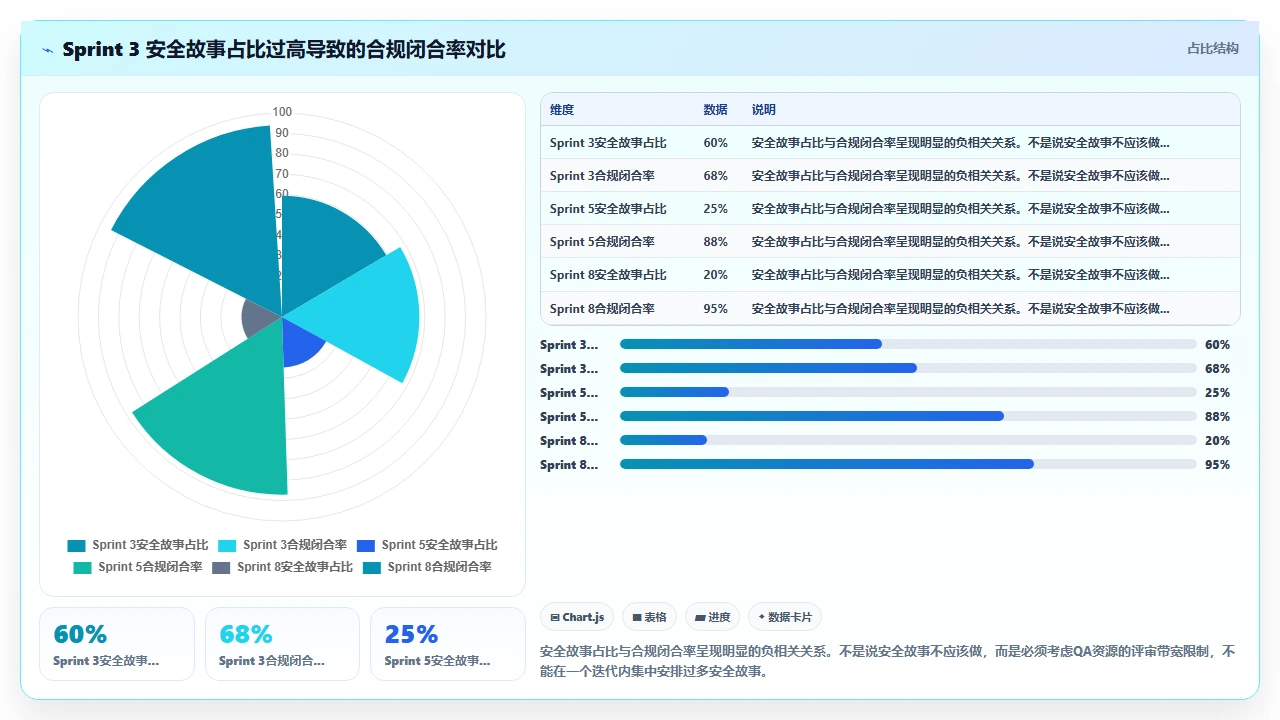Click the page title about Sprint 3

click(x=284, y=49)
